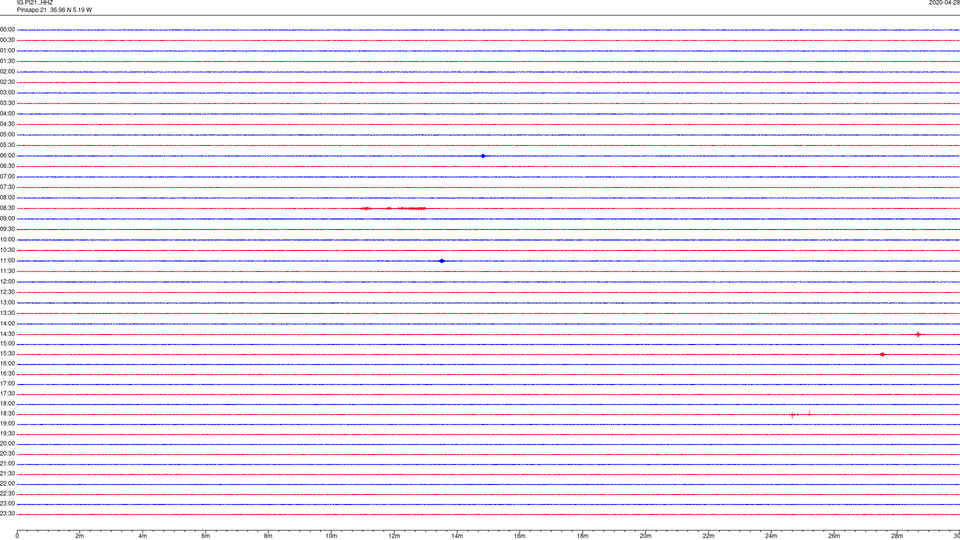
Task: Select the 00:00 time label
Action: [x=7, y=29]
